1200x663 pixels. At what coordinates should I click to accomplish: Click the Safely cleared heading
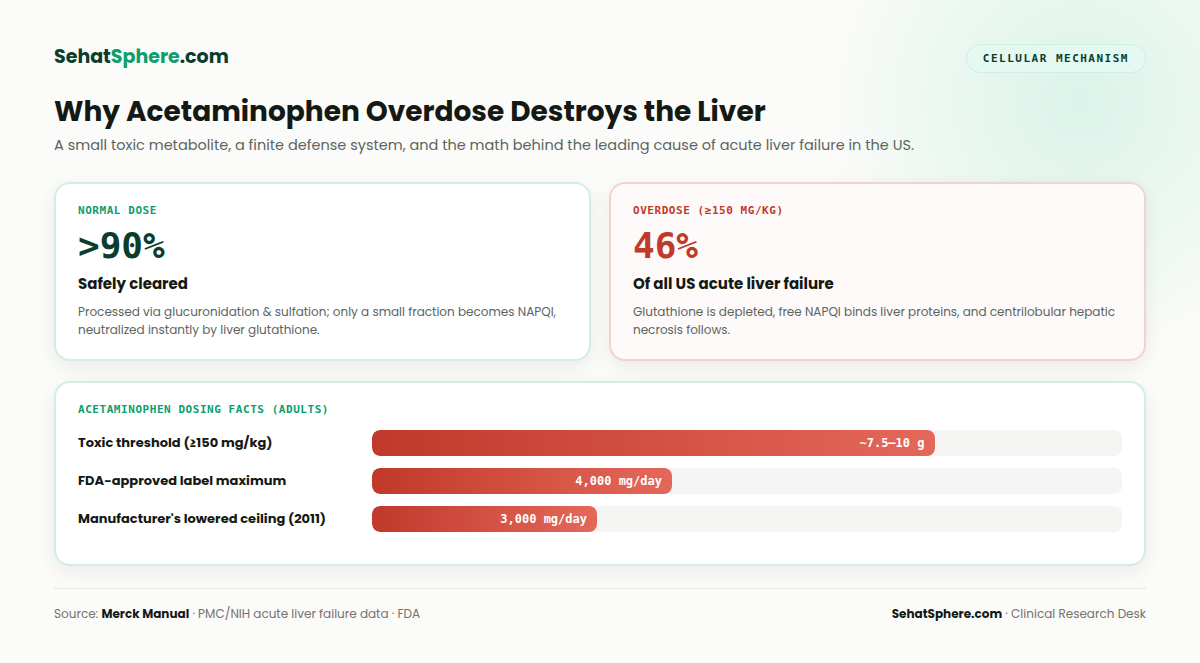133,284
